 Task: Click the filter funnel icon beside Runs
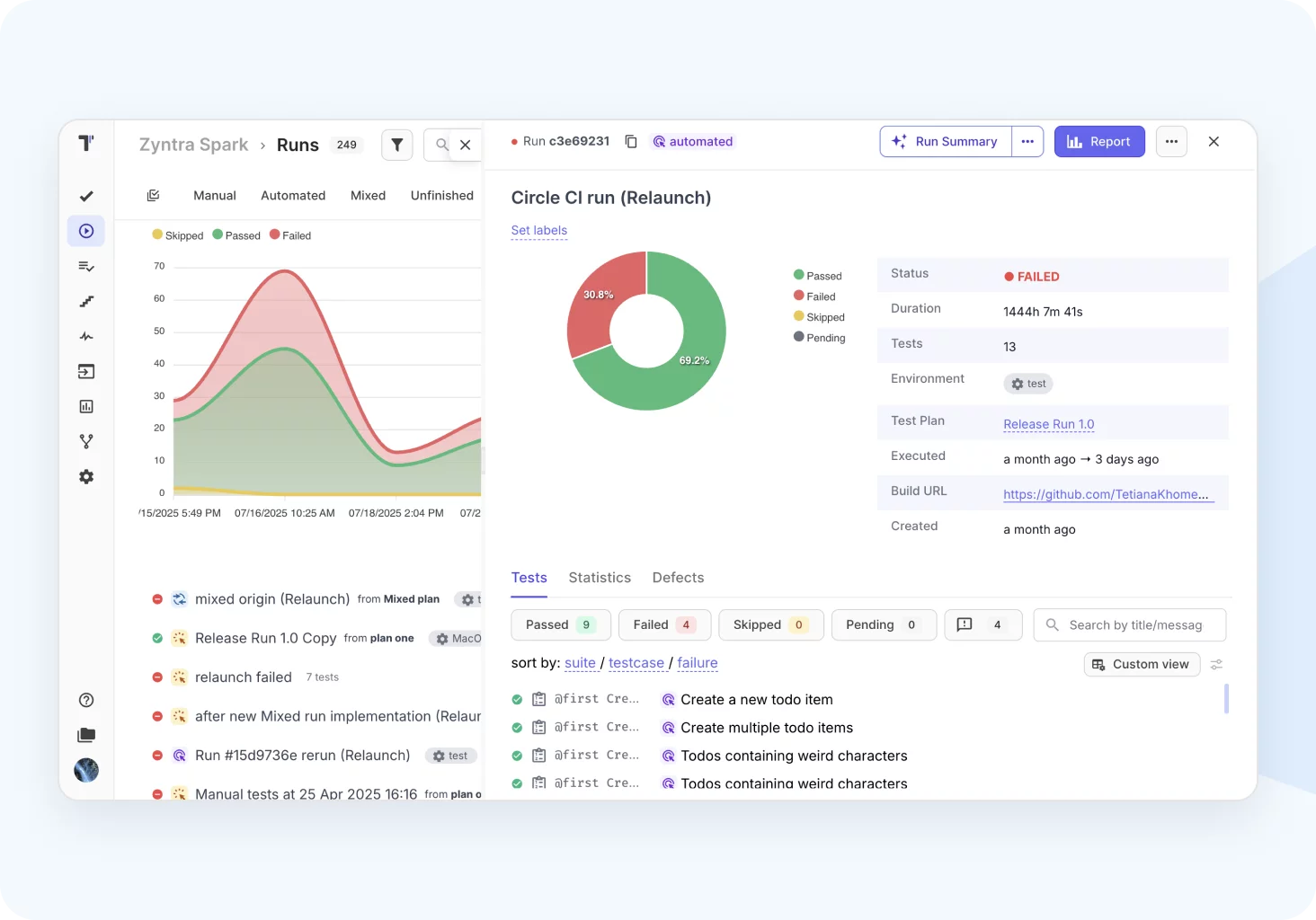396,145
